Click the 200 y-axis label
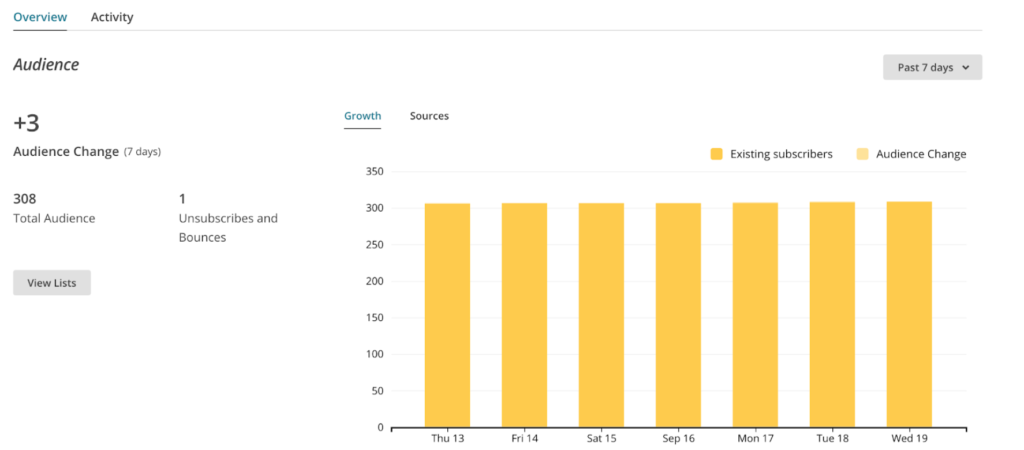Viewport: 1024px width, 450px height. (x=375, y=281)
